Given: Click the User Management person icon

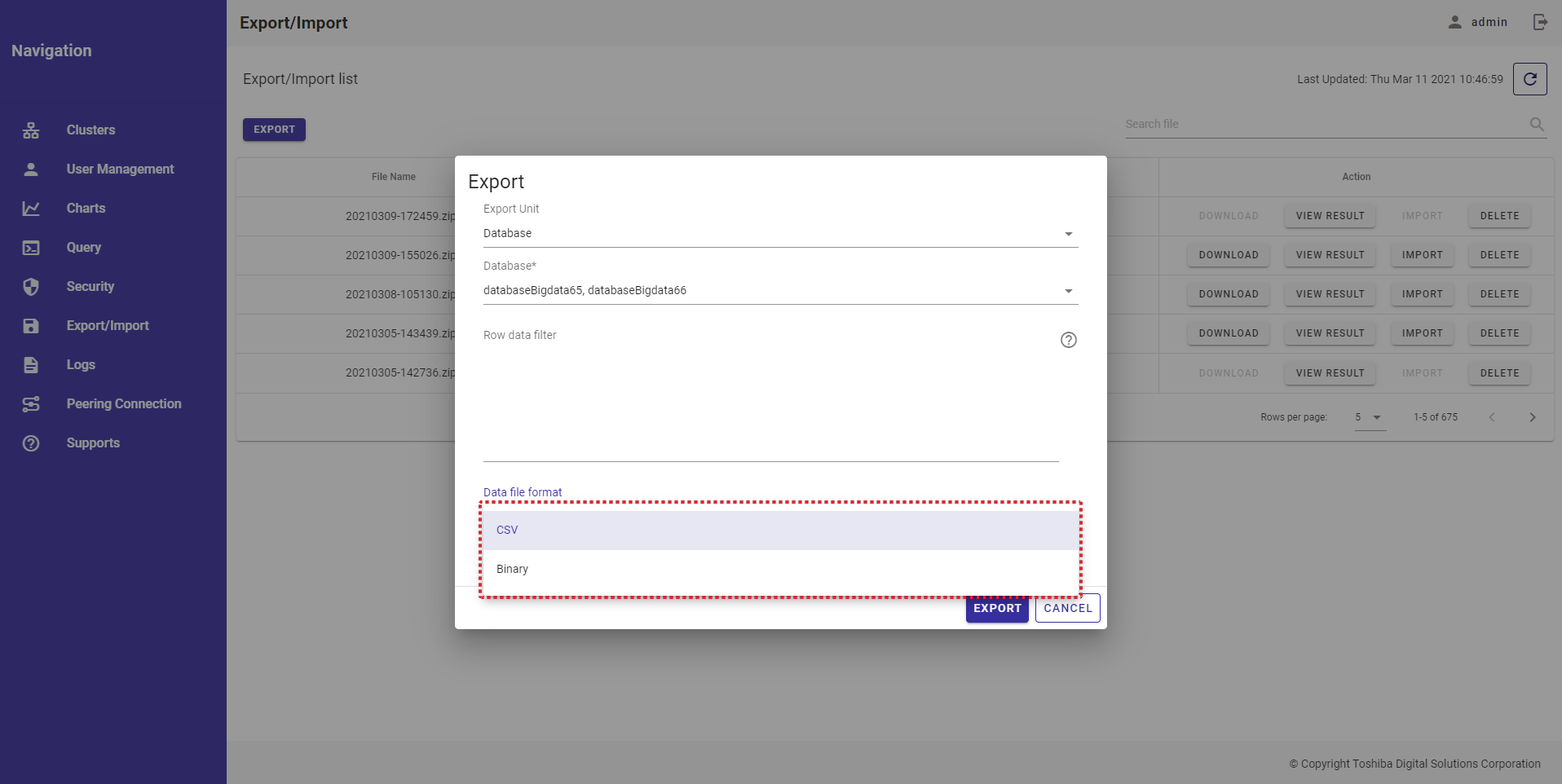Looking at the screenshot, I should click(31, 170).
